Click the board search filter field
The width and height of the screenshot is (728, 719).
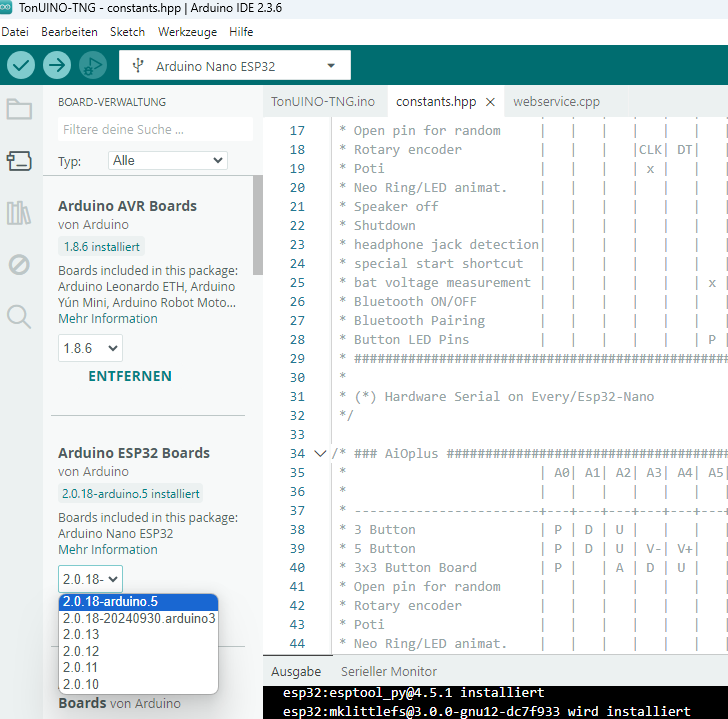(x=155, y=129)
